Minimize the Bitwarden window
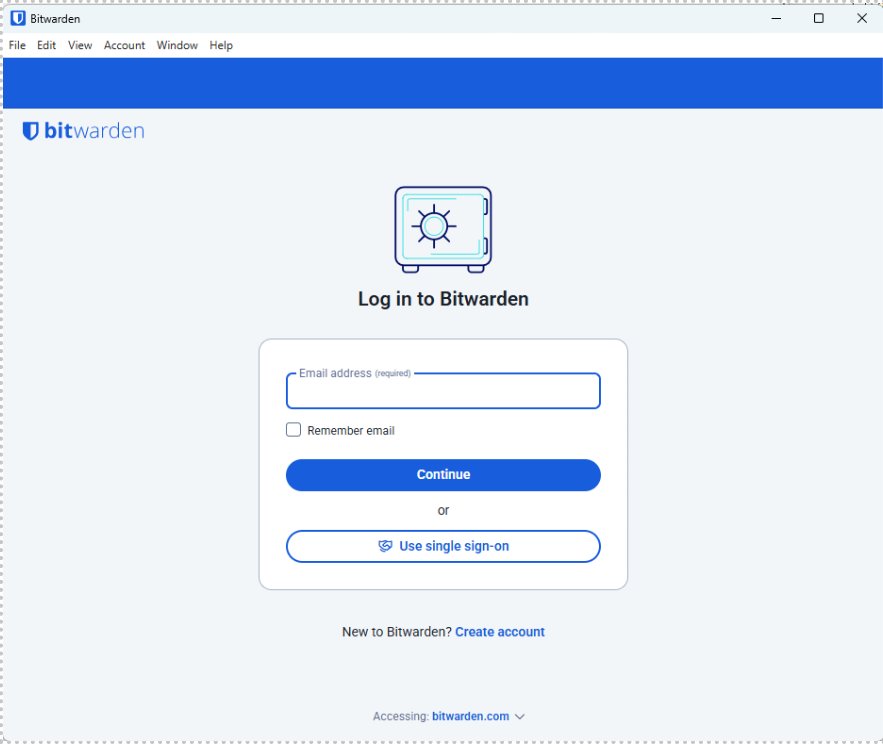This screenshot has height=745, width=883. coord(776,18)
